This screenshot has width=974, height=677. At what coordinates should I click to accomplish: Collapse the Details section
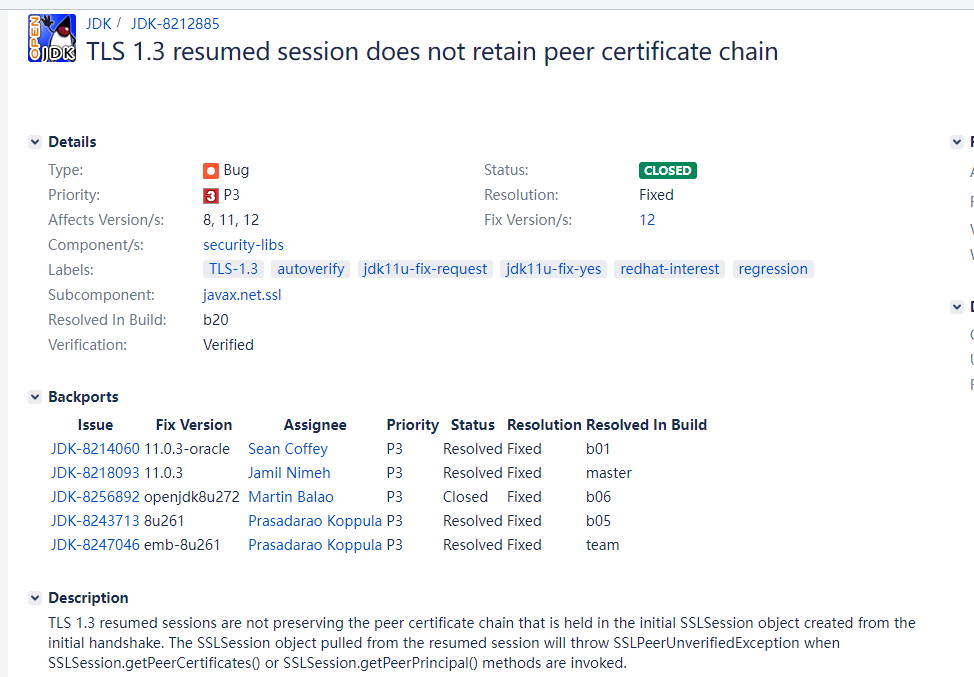point(35,141)
